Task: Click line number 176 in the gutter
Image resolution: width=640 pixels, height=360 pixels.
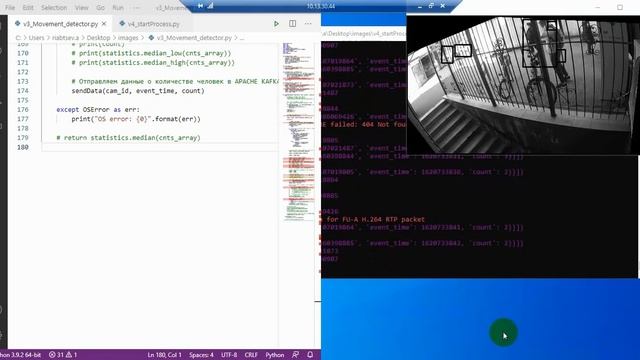Action: pos(23,110)
